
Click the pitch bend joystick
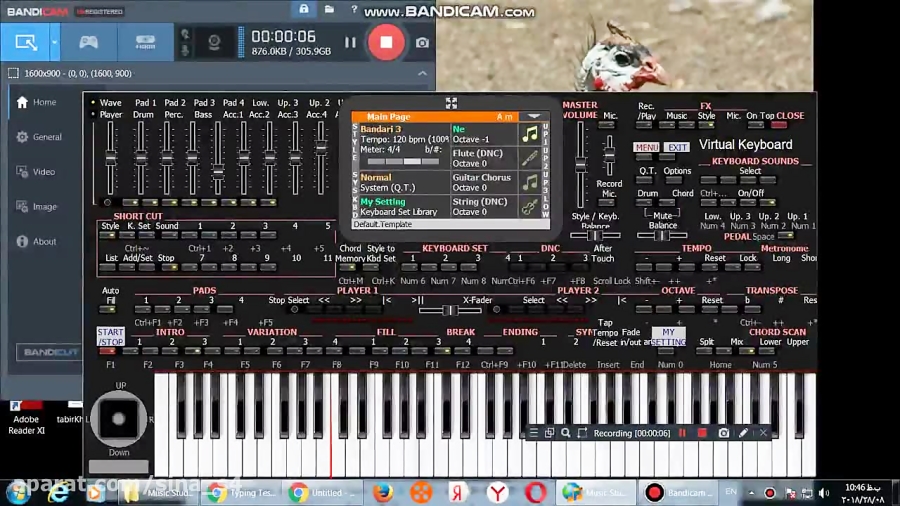(x=119, y=419)
